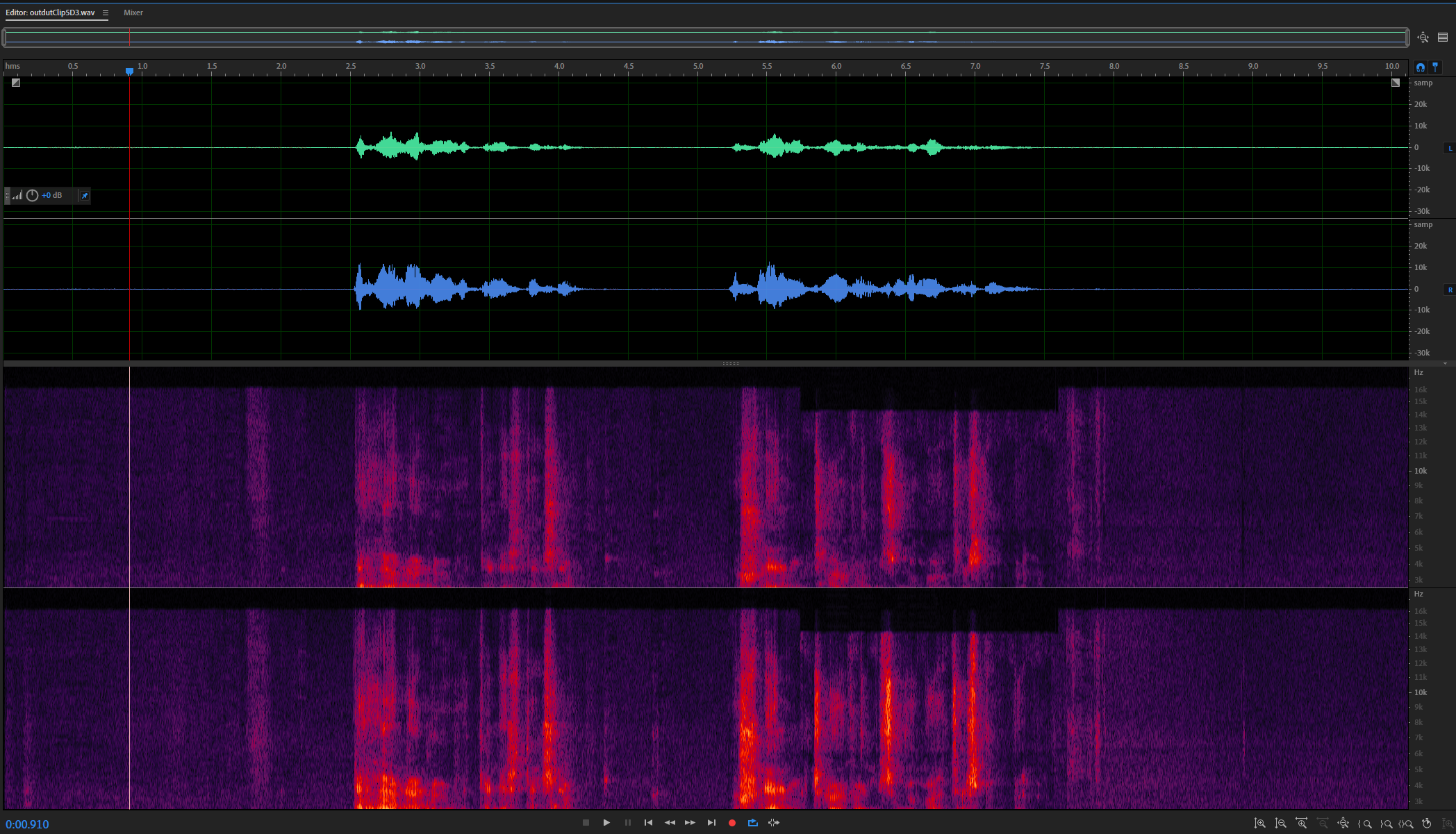Screen dimensions: 1456x834
Task: Click Zoom In Amplitude icon
Action: click(1259, 824)
